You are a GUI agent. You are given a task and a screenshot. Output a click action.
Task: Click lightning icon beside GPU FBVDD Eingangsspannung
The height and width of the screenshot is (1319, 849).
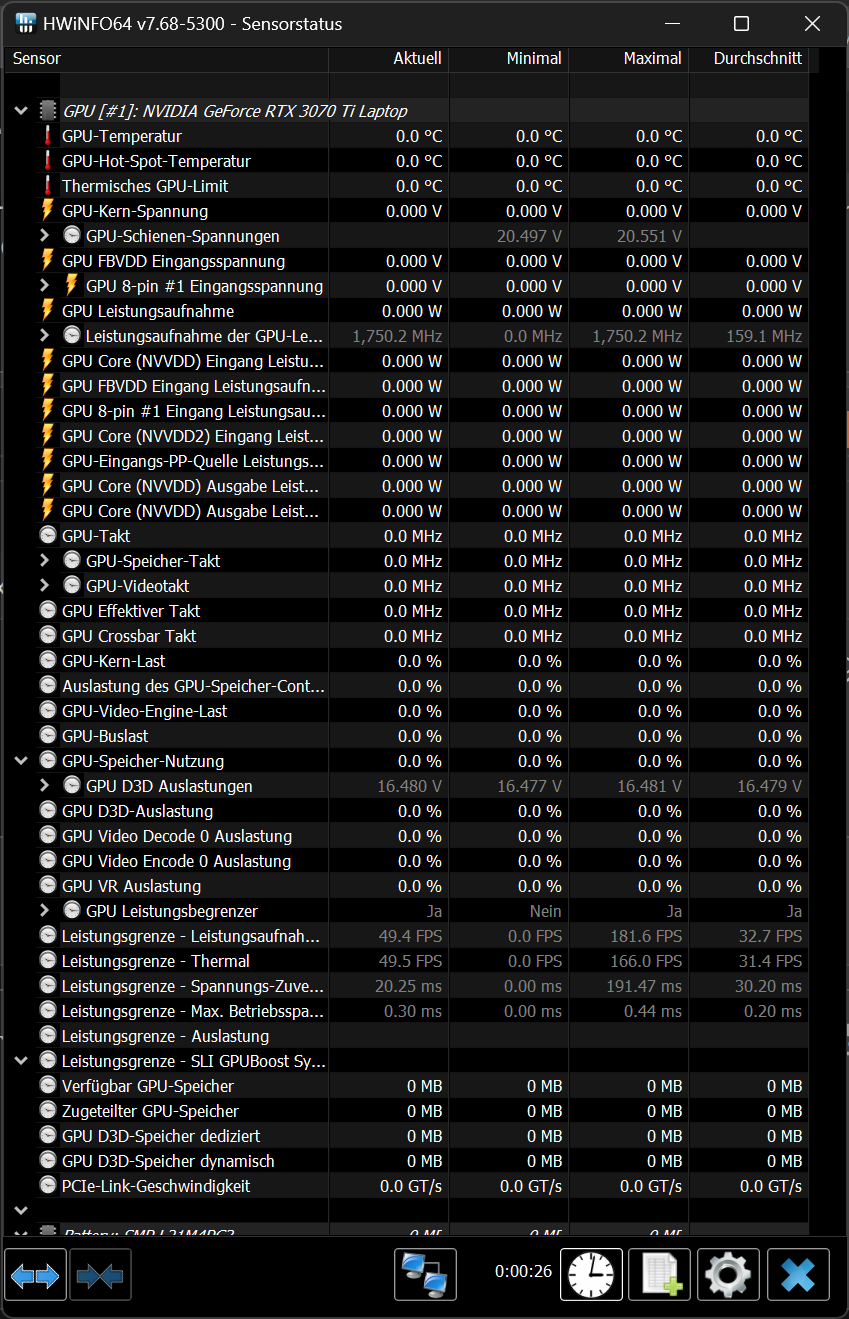pos(47,261)
